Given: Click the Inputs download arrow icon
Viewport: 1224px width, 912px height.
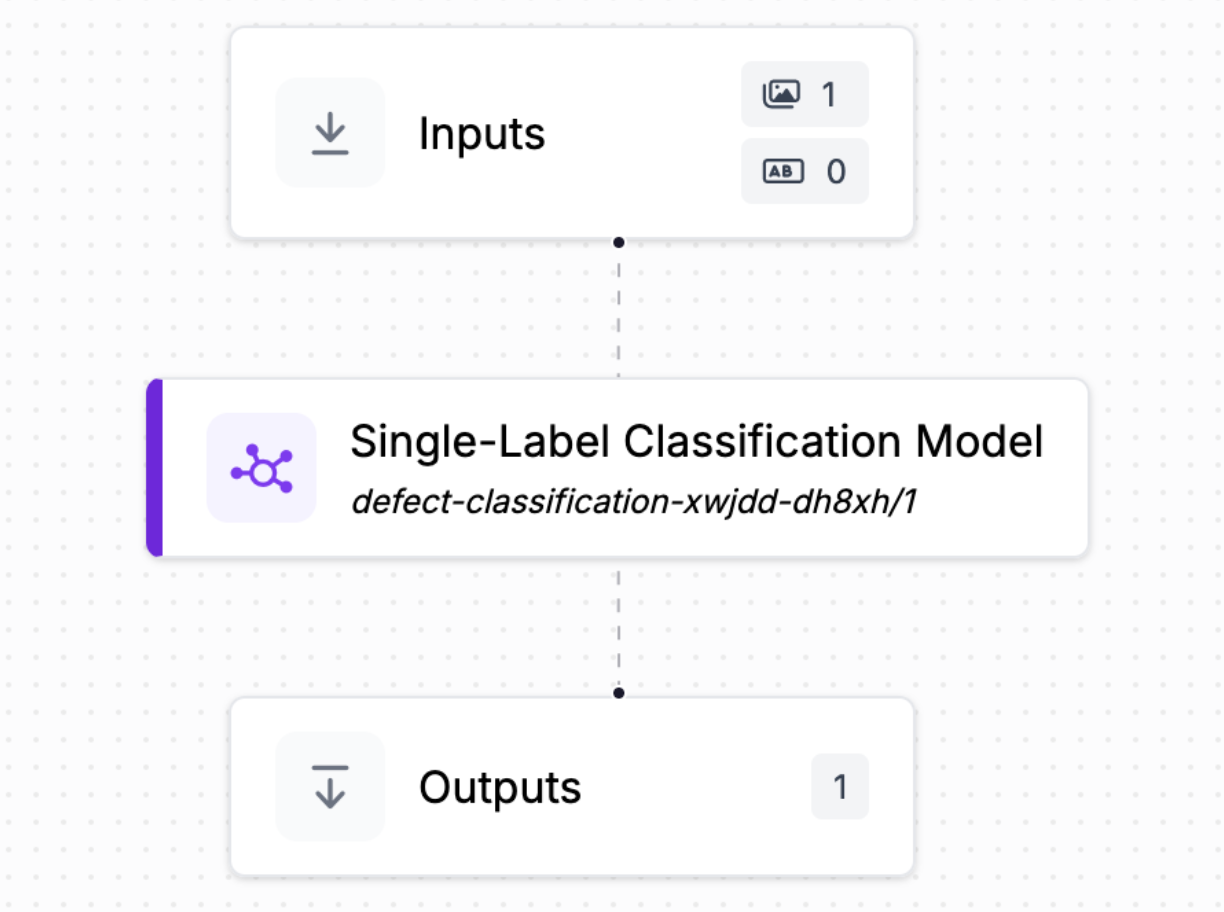Looking at the screenshot, I should click(330, 133).
